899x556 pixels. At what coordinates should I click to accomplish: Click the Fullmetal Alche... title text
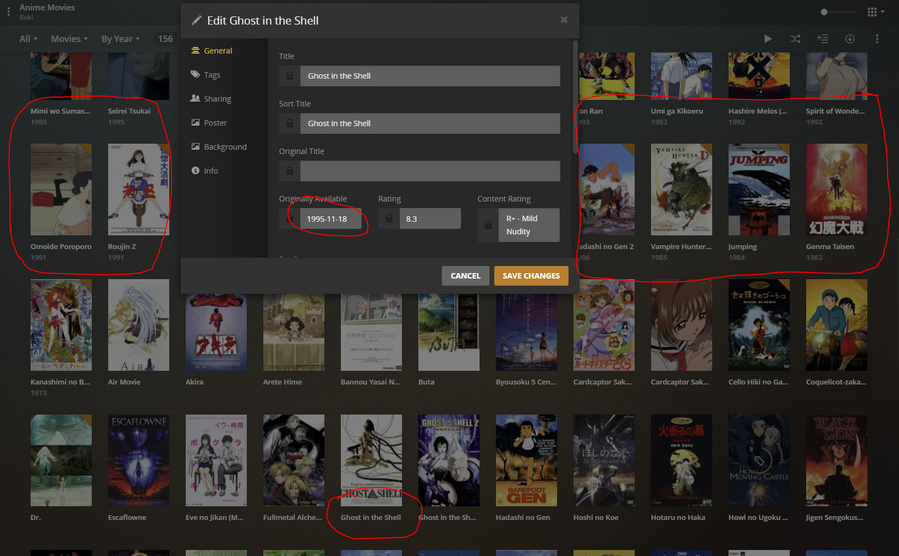(x=292, y=517)
